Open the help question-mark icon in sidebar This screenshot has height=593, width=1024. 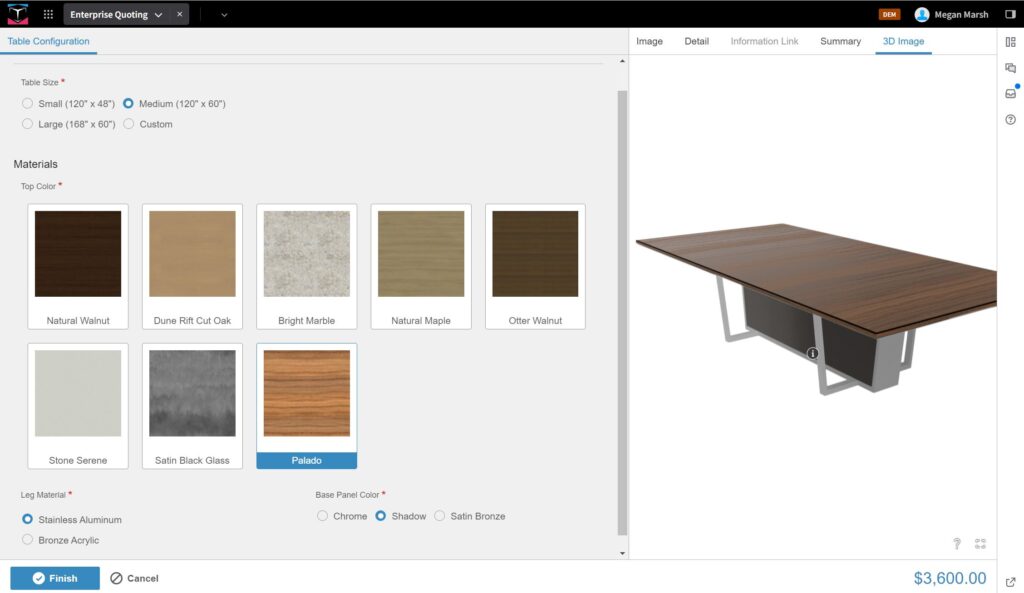tap(1010, 120)
